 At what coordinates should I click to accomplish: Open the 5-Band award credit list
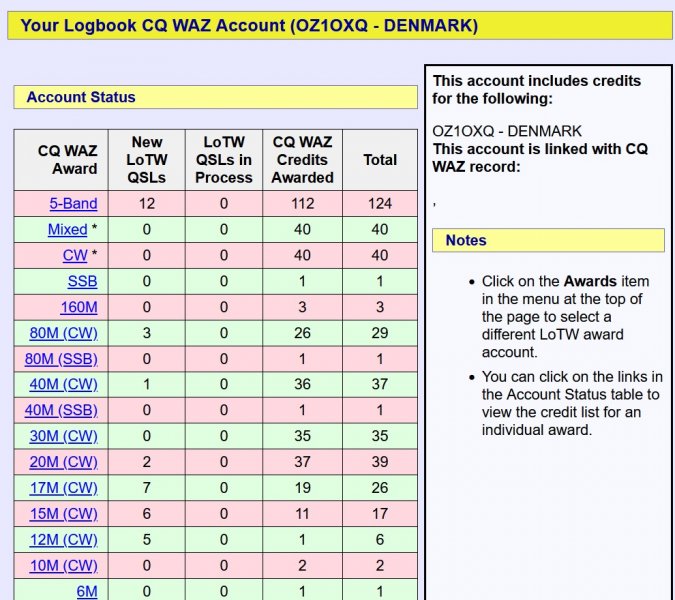[x=73, y=203]
